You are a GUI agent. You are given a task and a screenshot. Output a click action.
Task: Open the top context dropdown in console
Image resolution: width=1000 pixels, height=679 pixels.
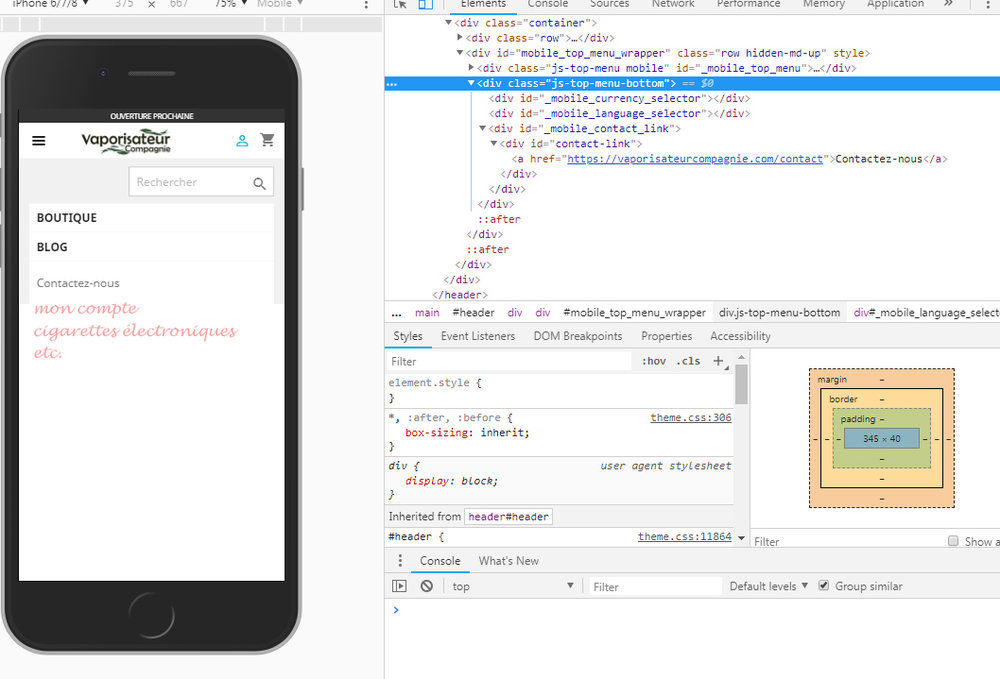(512, 586)
